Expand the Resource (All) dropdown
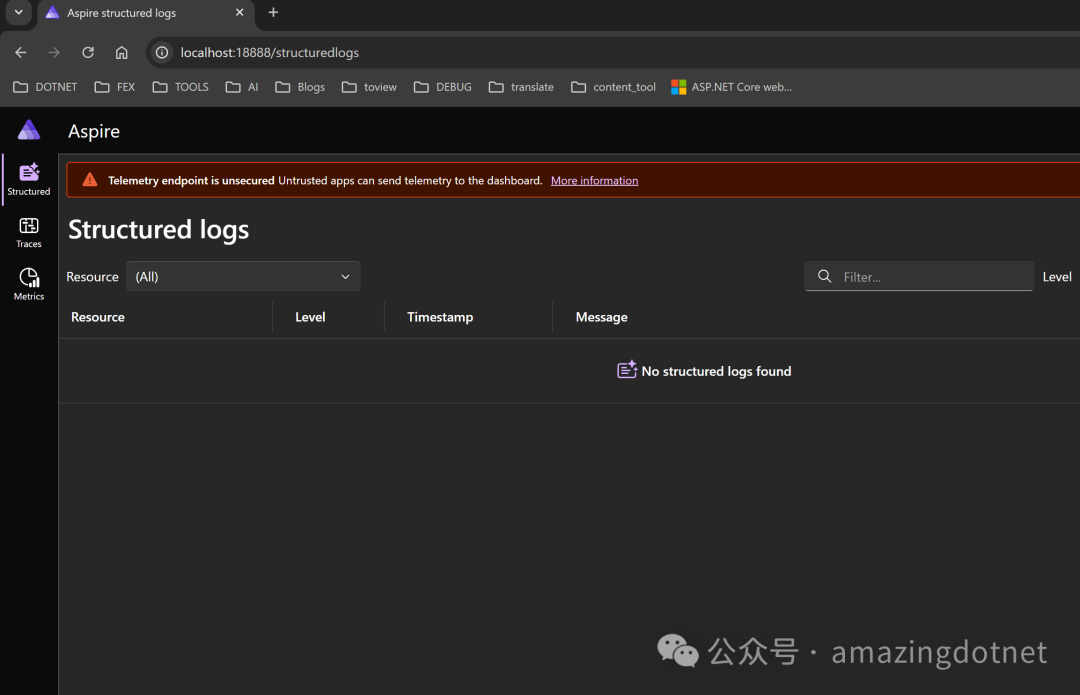Viewport: 1080px width, 695px height. click(243, 277)
